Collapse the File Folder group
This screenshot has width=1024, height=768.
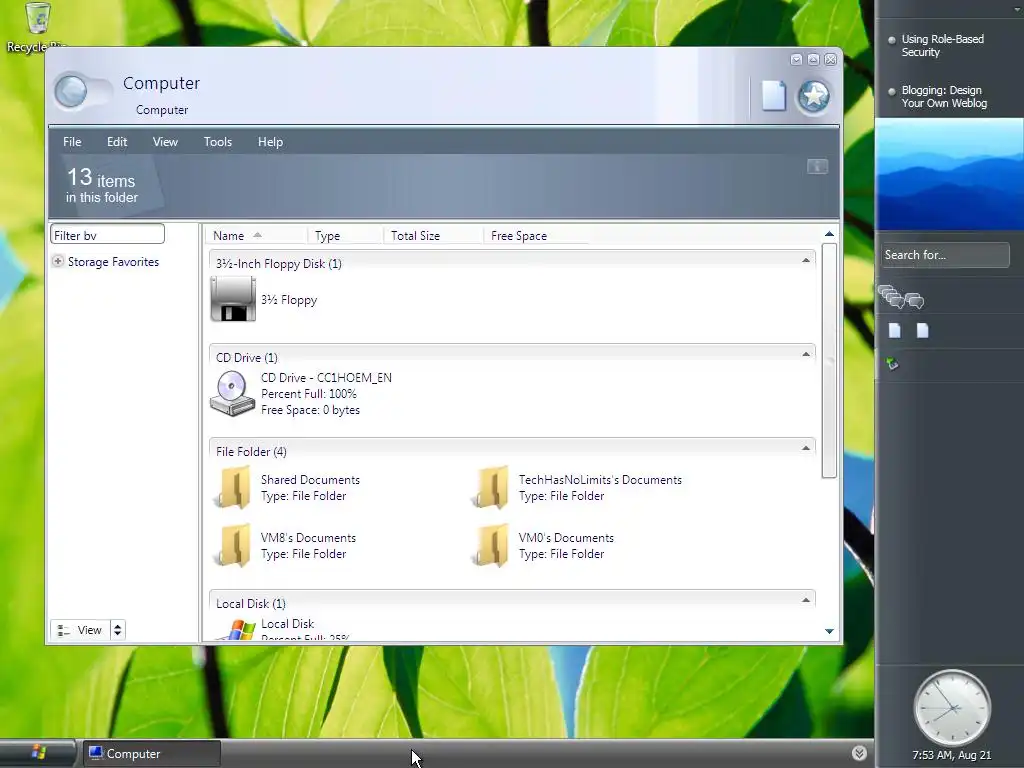point(806,449)
